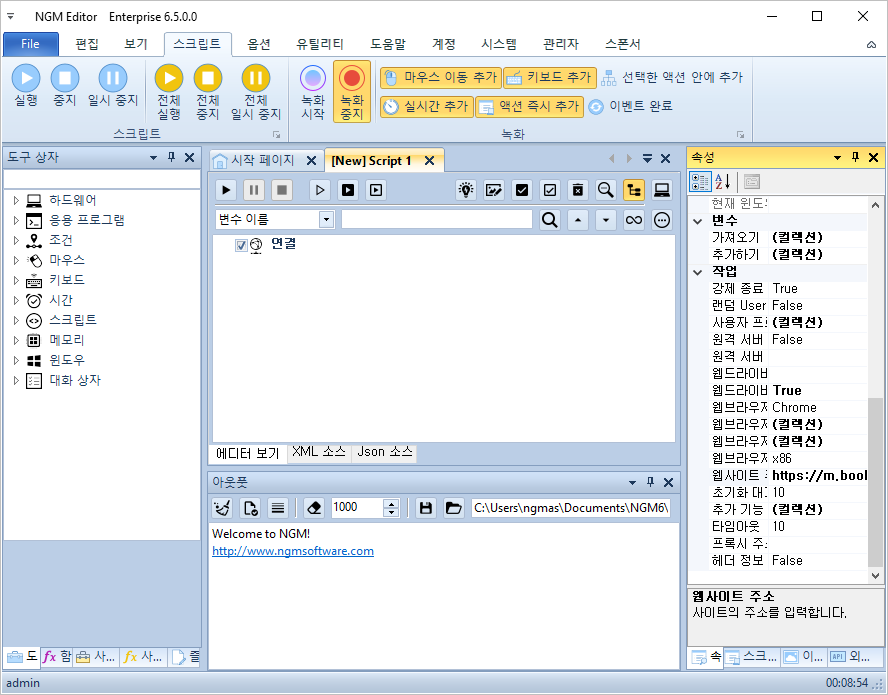Expand the 윈도우 toolbox node

coord(16,360)
